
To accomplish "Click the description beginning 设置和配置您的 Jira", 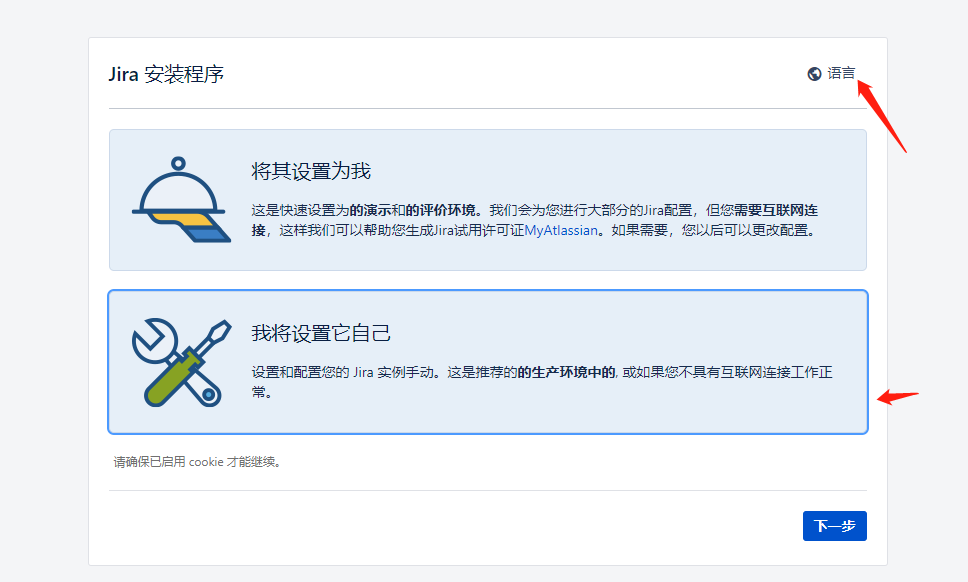I will click(542, 382).
